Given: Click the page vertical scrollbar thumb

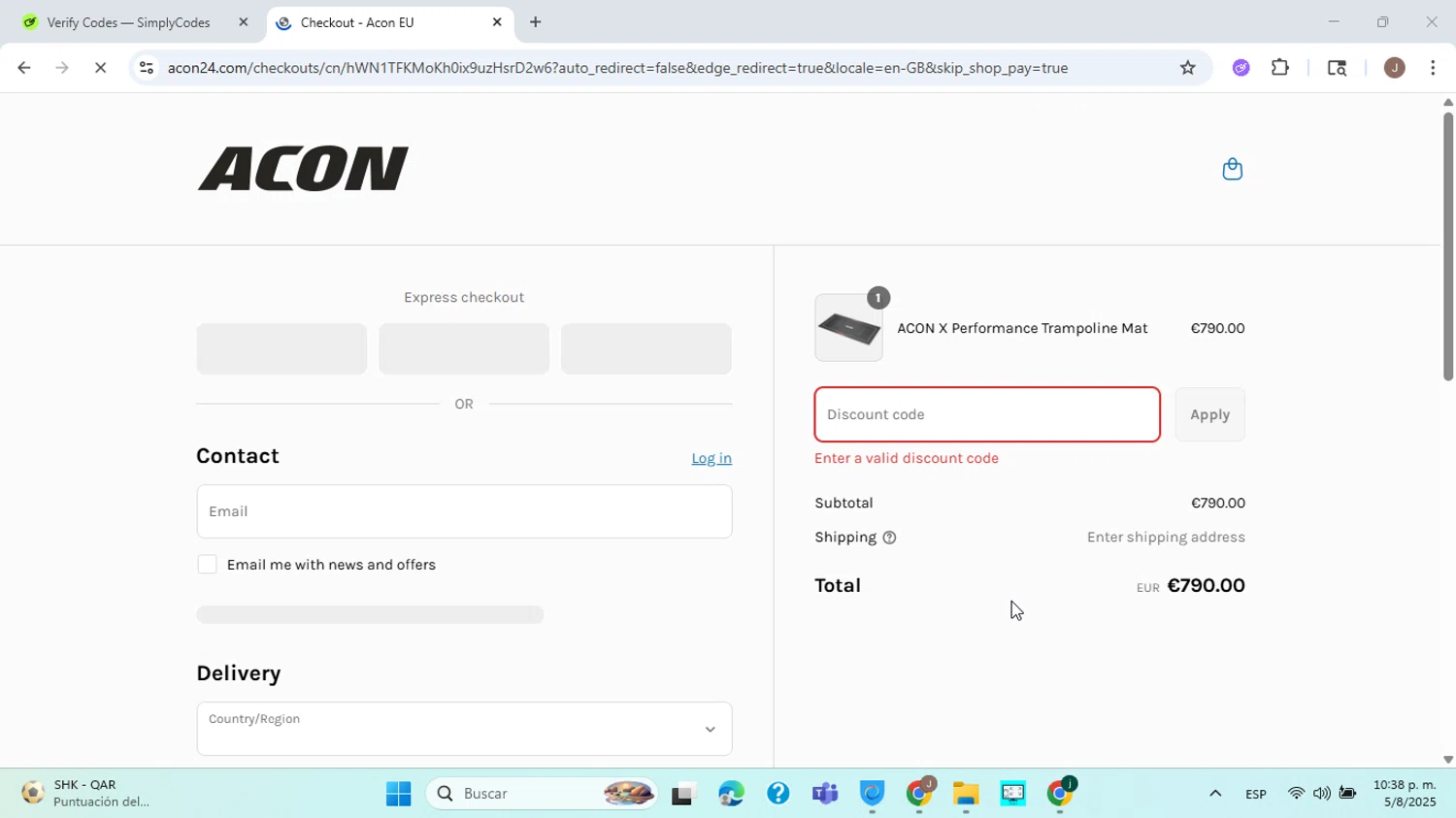Looking at the screenshot, I should coord(1447,246).
